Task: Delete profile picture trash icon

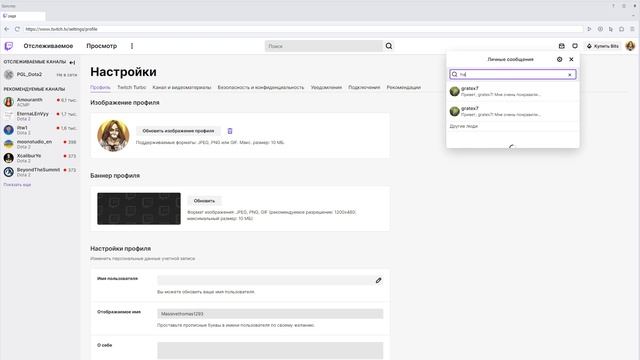Action: click(230, 131)
